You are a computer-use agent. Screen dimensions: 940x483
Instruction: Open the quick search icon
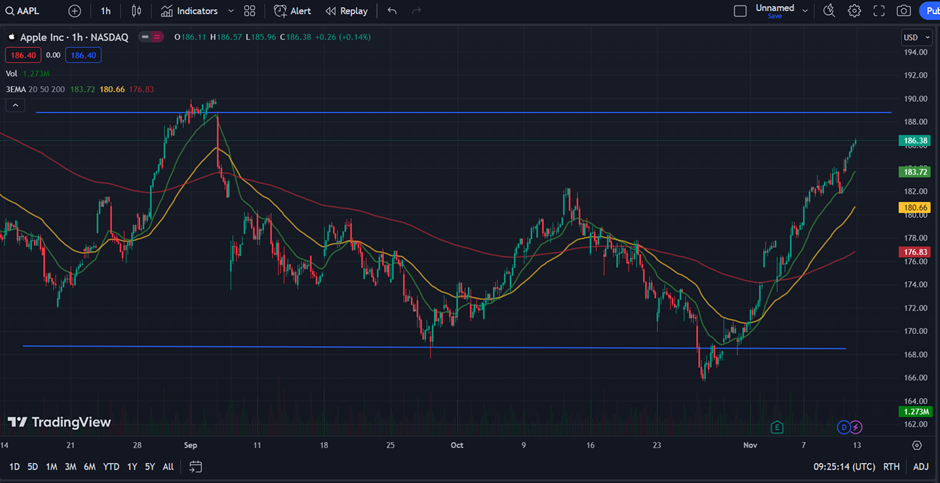[828, 11]
